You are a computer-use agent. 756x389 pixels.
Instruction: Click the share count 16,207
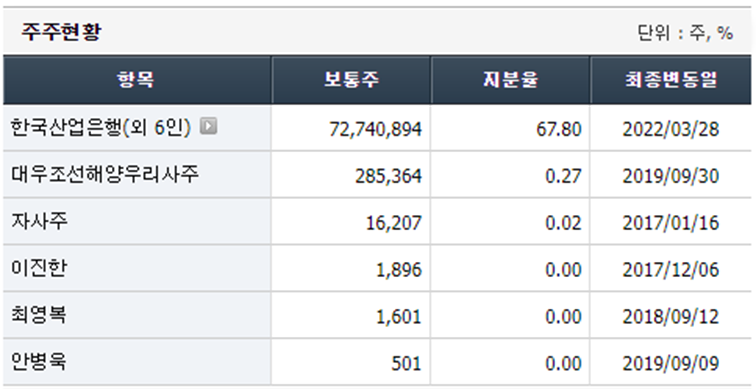(x=393, y=223)
